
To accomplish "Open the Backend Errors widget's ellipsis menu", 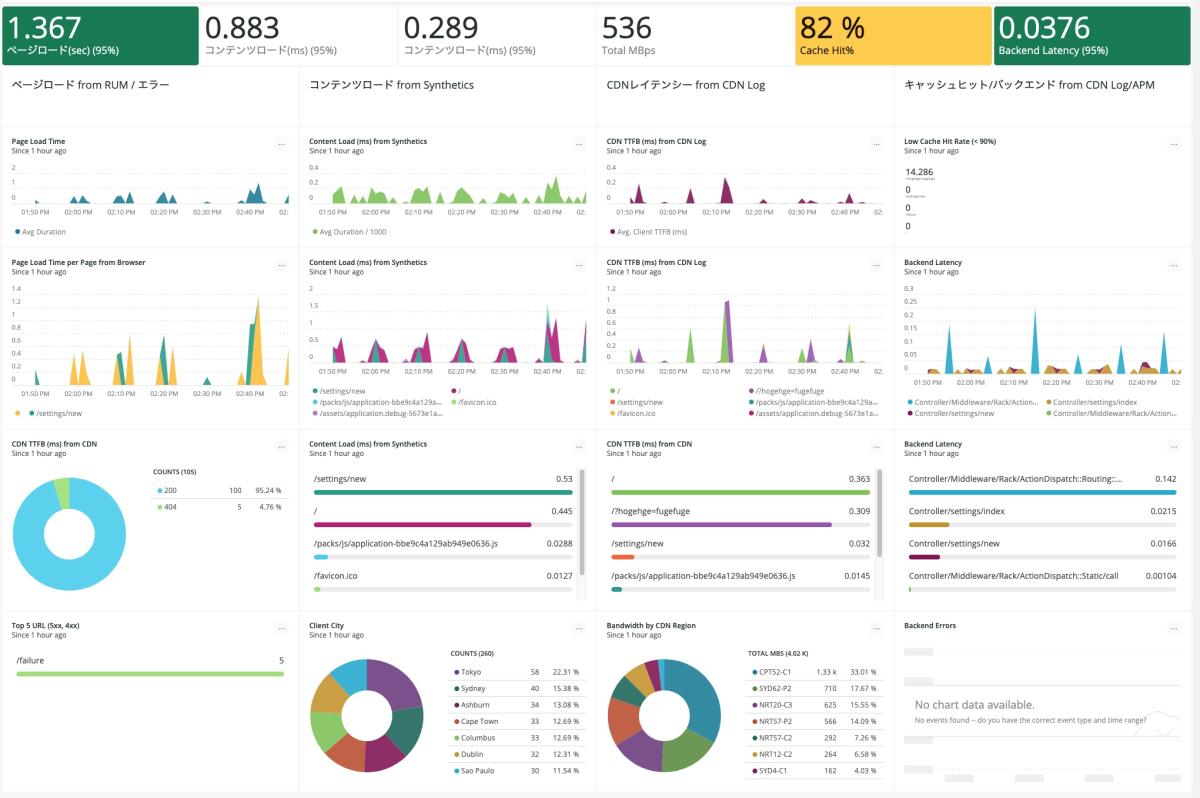I will [x=1174, y=629].
